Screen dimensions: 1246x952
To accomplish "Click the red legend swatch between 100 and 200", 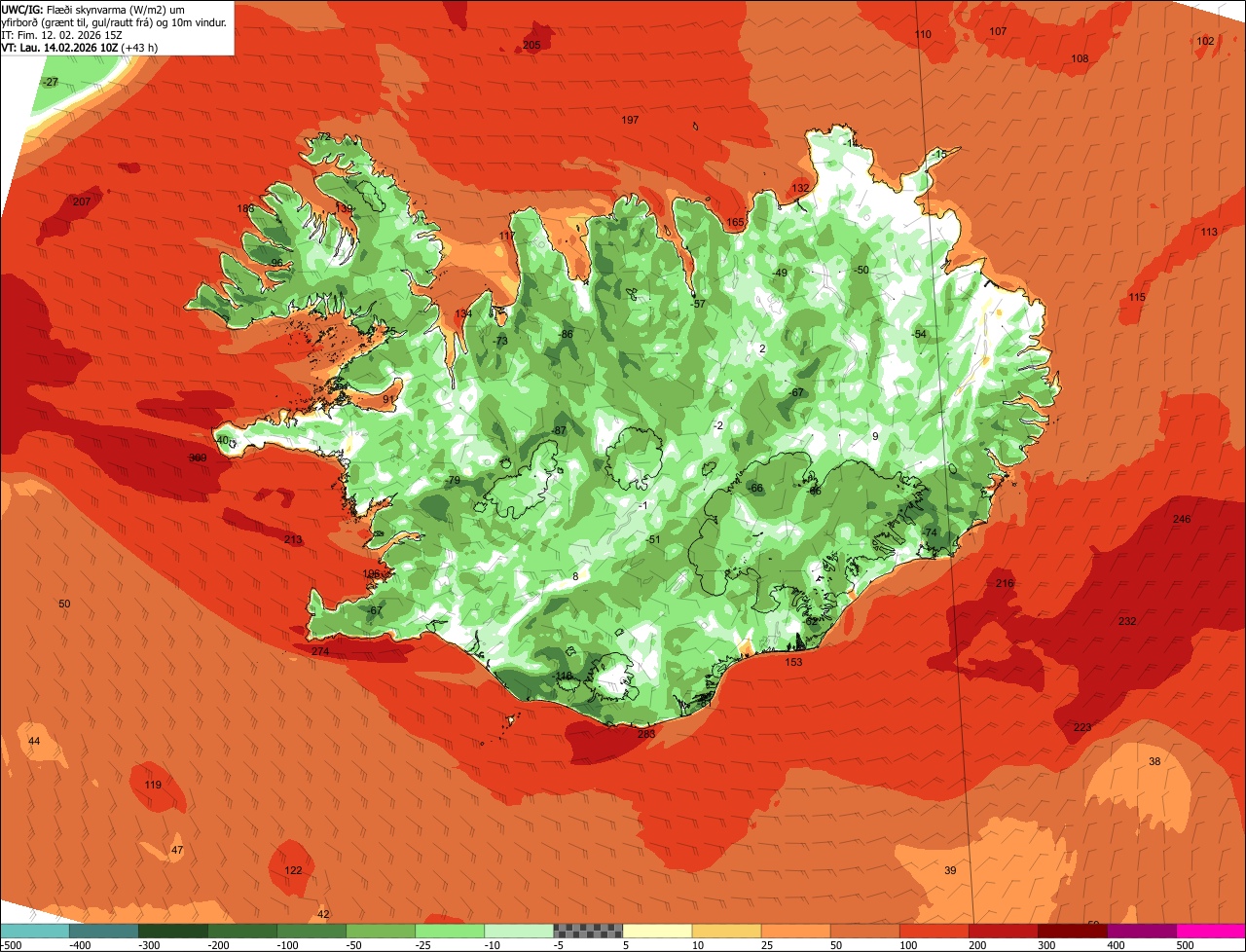I will (934, 931).
